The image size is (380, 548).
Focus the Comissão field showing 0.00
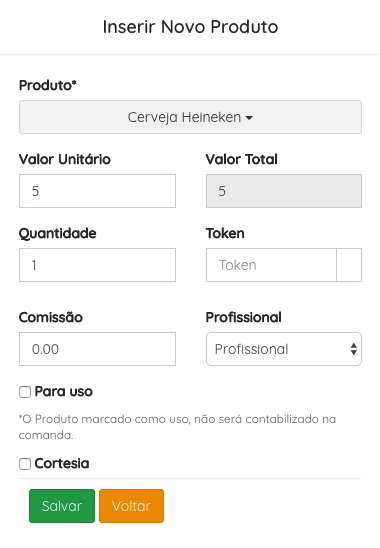[x=97, y=349]
